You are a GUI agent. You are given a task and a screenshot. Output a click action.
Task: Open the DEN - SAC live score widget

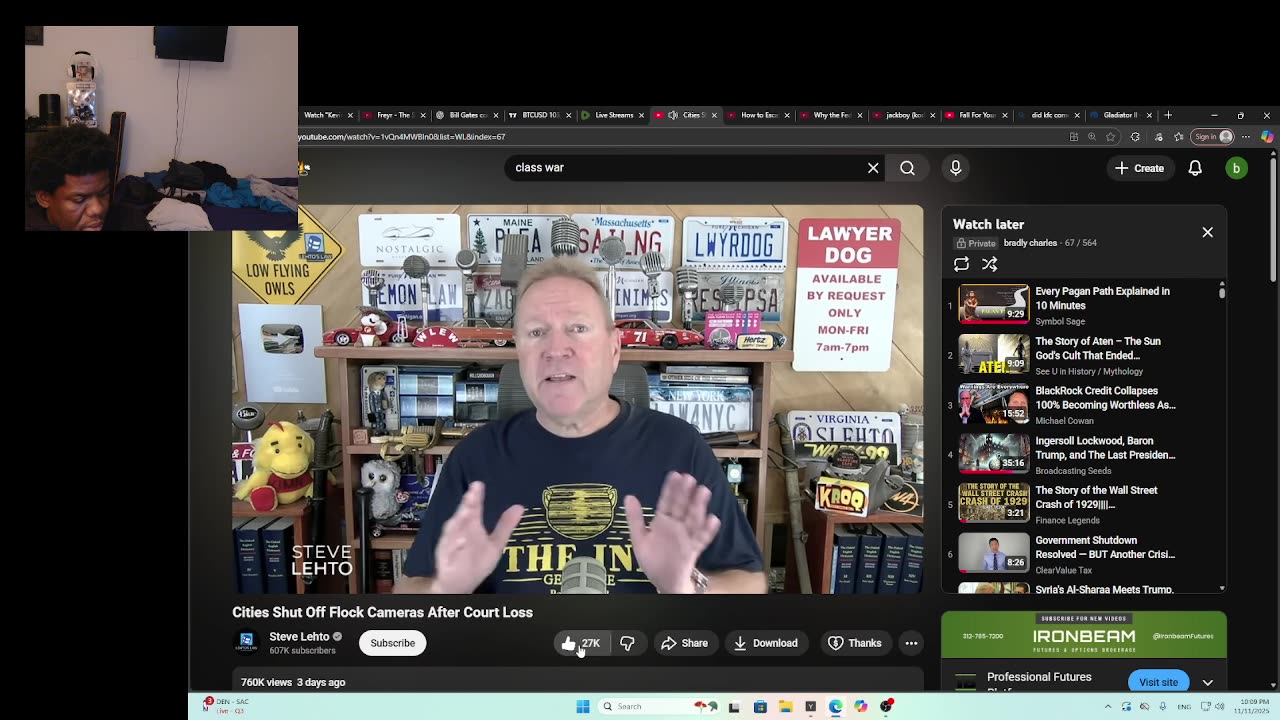coord(226,705)
